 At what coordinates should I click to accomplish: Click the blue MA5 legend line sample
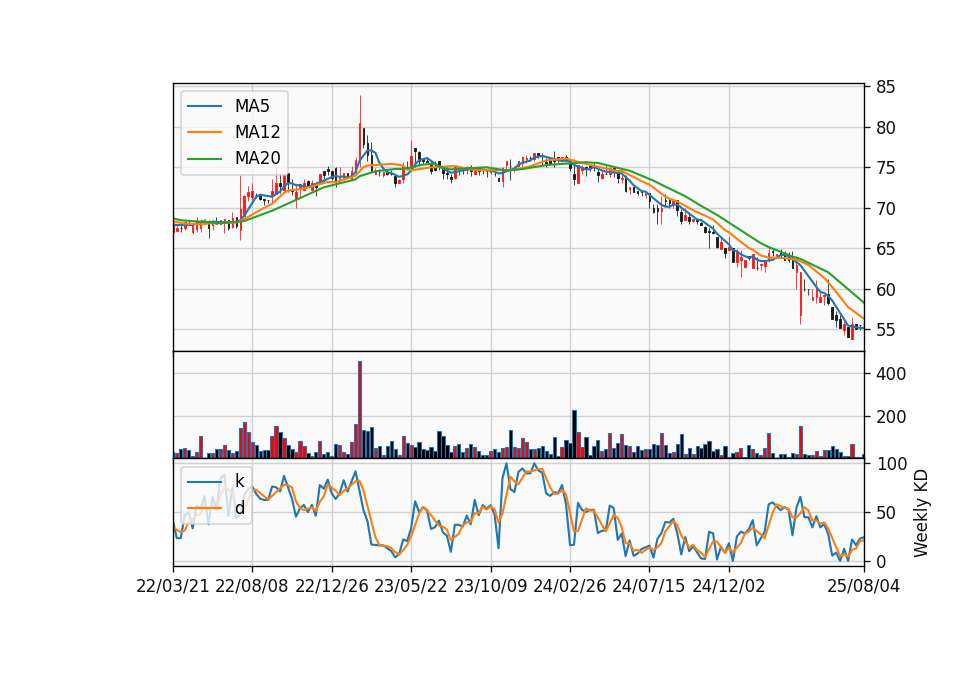(x=204, y=106)
